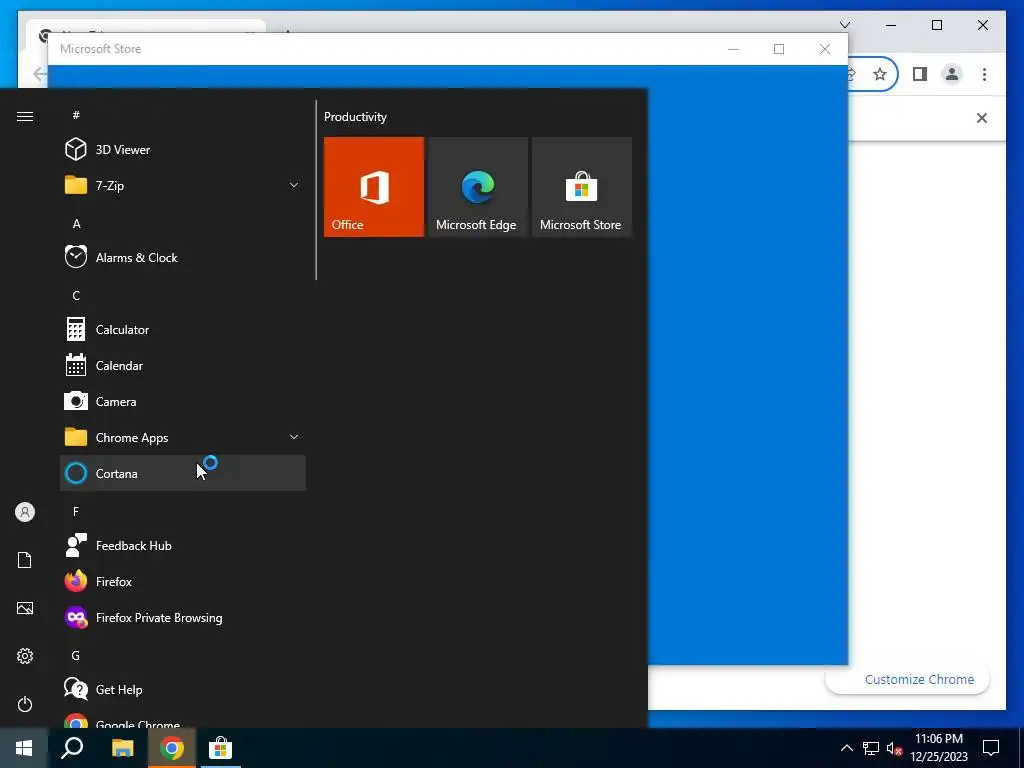Open the Action Center notifications icon
Image resolution: width=1024 pixels, height=768 pixels.
pos(991,748)
